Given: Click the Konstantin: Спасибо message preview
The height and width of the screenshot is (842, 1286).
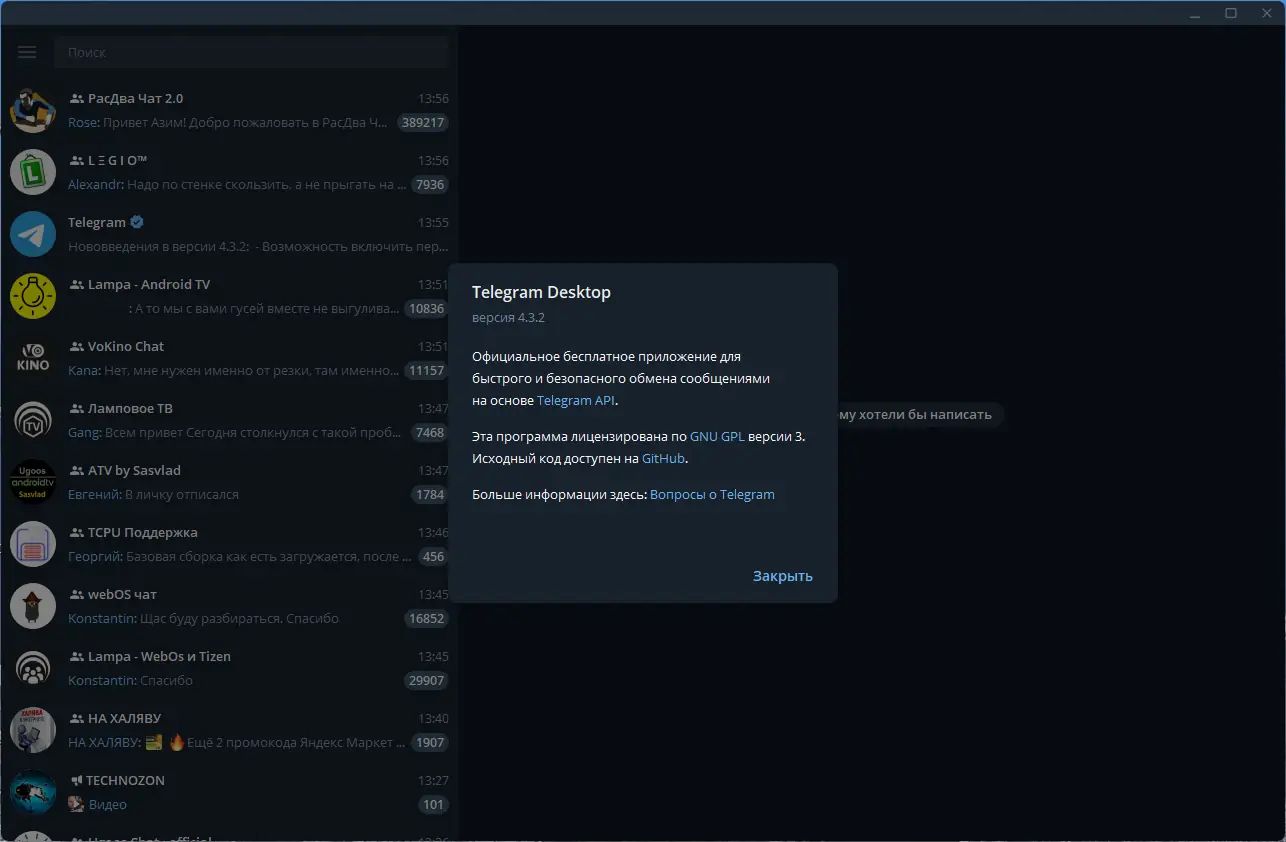Looking at the screenshot, I should (x=130, y=680).
